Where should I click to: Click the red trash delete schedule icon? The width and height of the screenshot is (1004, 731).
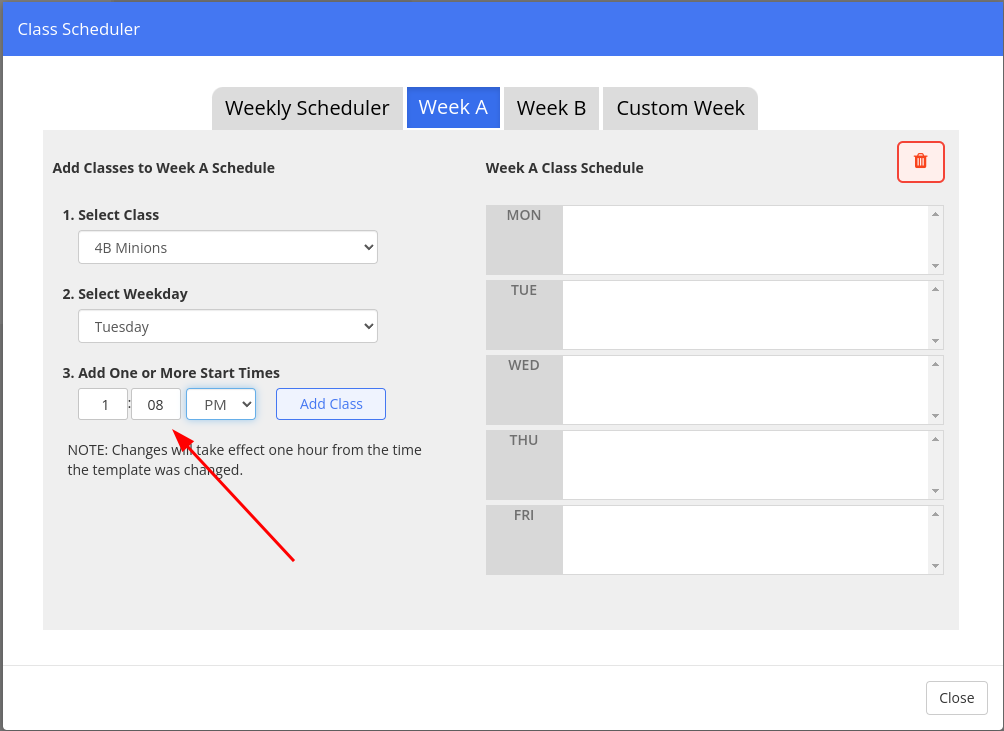coord(920,162)
